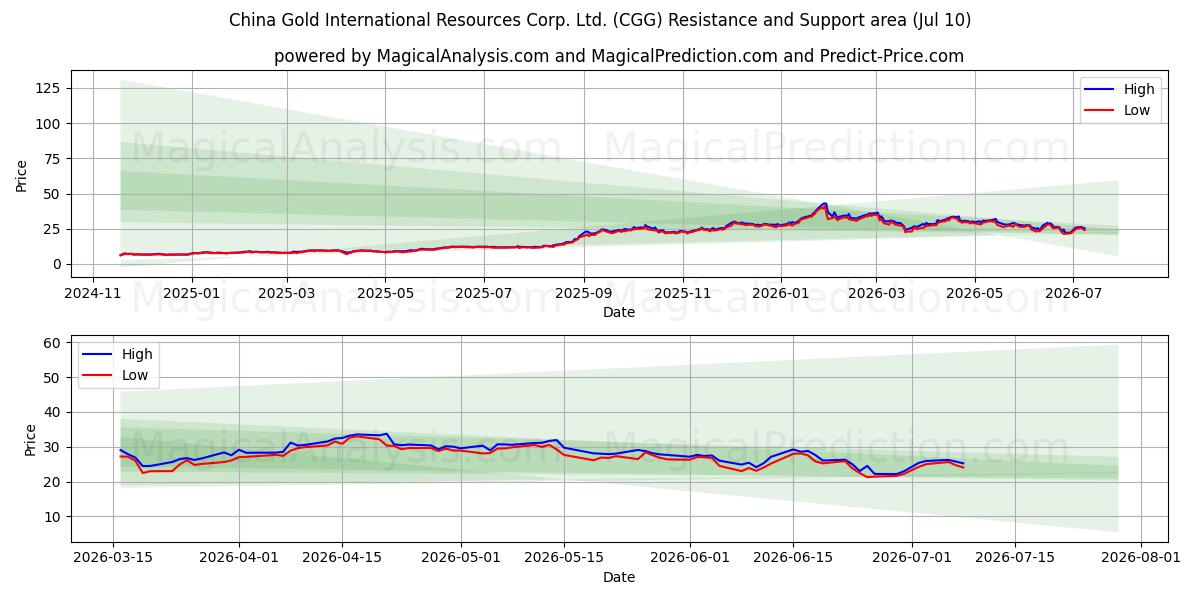
Task: Click the 2026-05-01 date label
Action: click(462, 558)
